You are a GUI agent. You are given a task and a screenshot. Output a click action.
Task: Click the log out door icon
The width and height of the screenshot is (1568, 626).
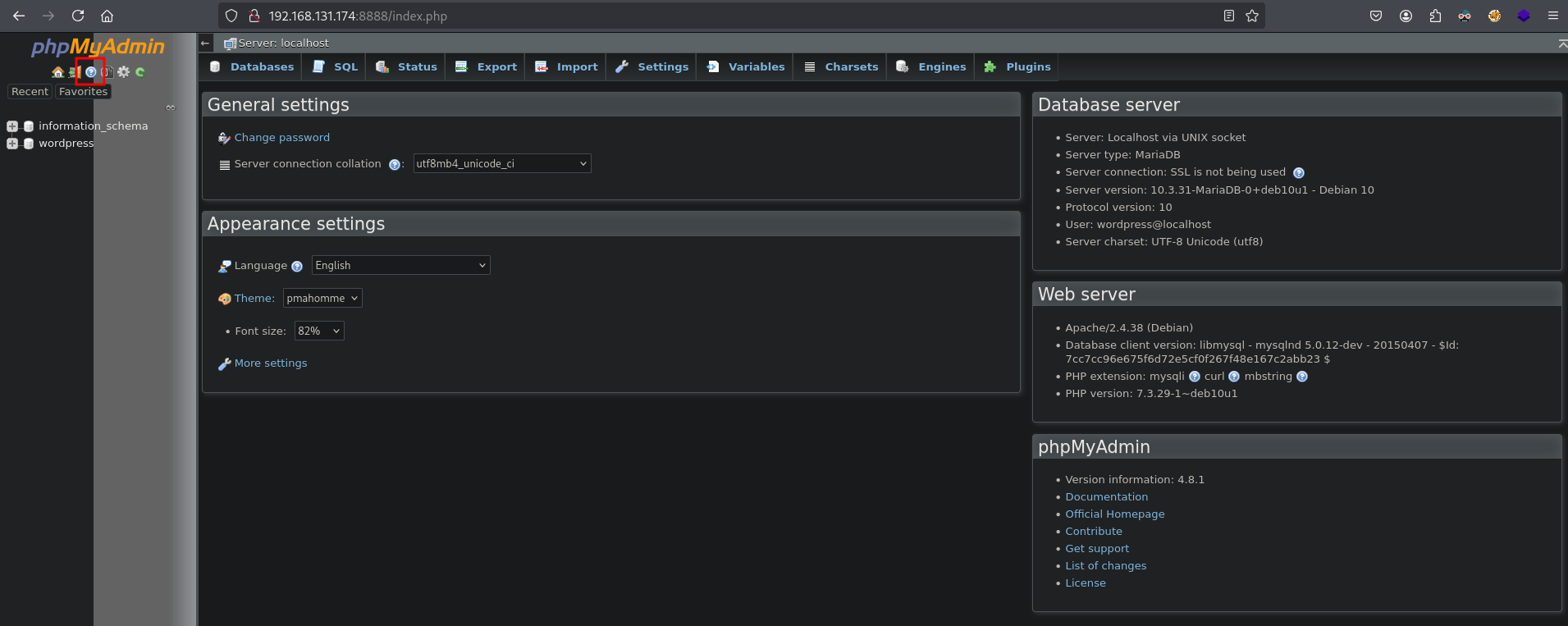[x=73, y=72]
